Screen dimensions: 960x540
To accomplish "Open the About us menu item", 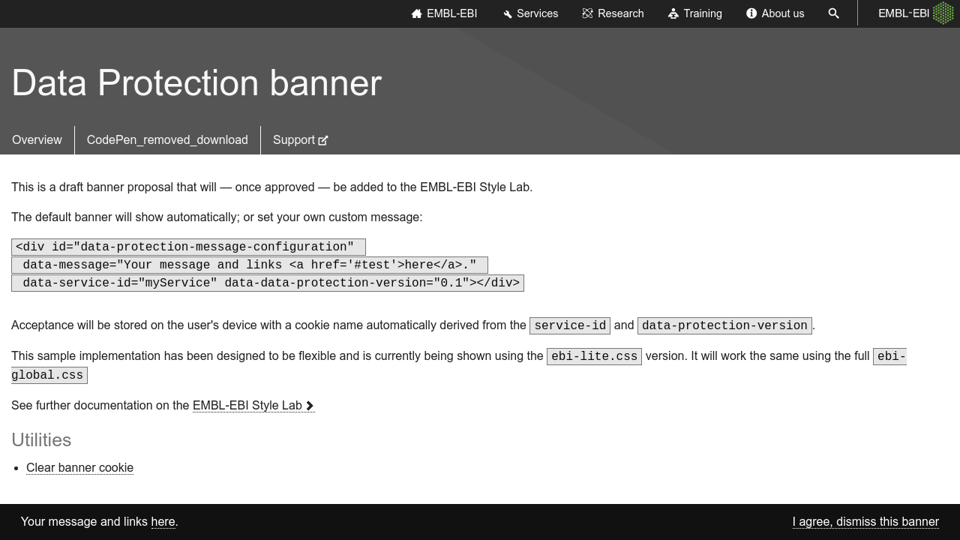I will coord(775,13).
